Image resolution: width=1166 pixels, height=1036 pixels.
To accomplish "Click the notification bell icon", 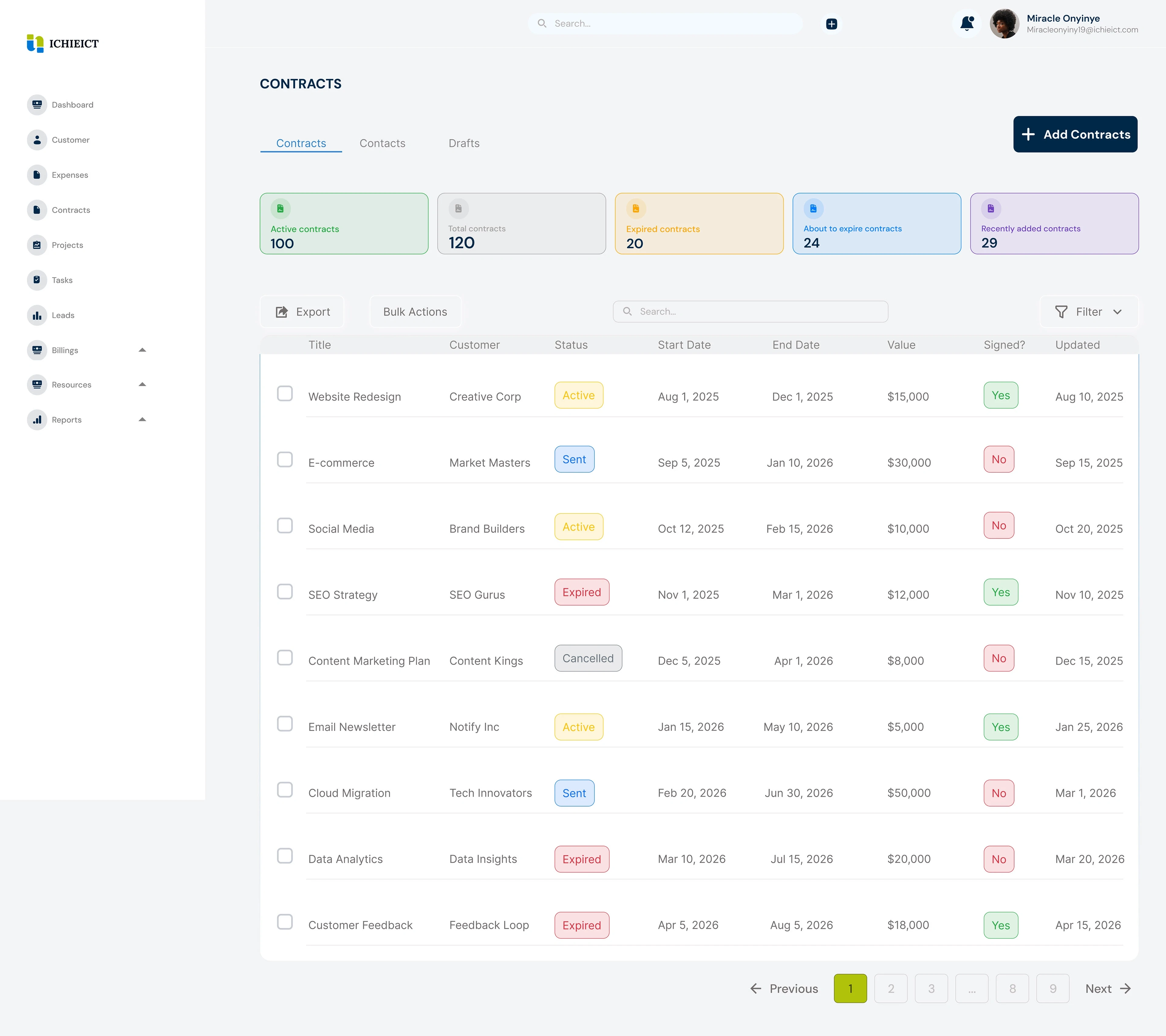I will pos(967,23).
